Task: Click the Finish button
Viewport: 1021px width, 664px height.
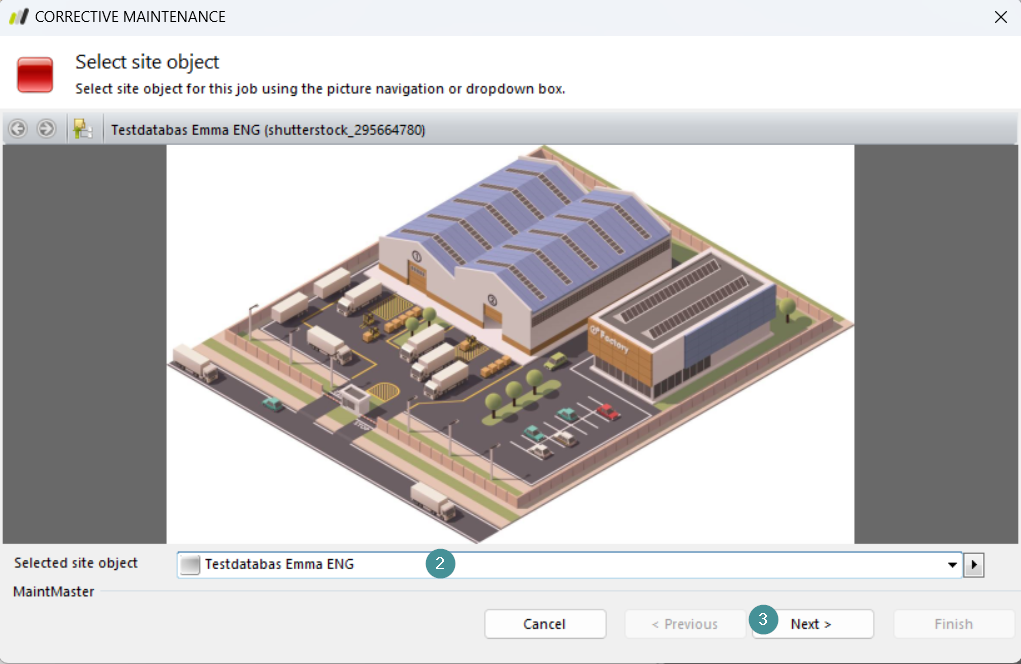Action: tap(954, 624)
